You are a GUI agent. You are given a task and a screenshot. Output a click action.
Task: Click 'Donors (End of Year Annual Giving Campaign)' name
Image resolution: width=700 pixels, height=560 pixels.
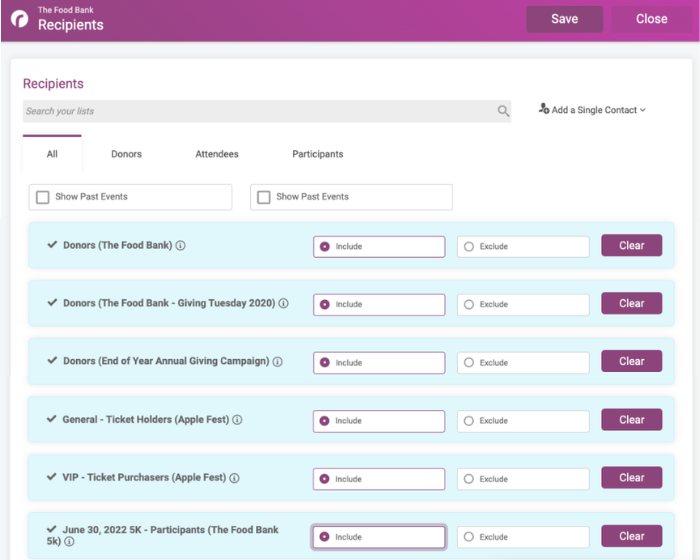coord(166,361)
